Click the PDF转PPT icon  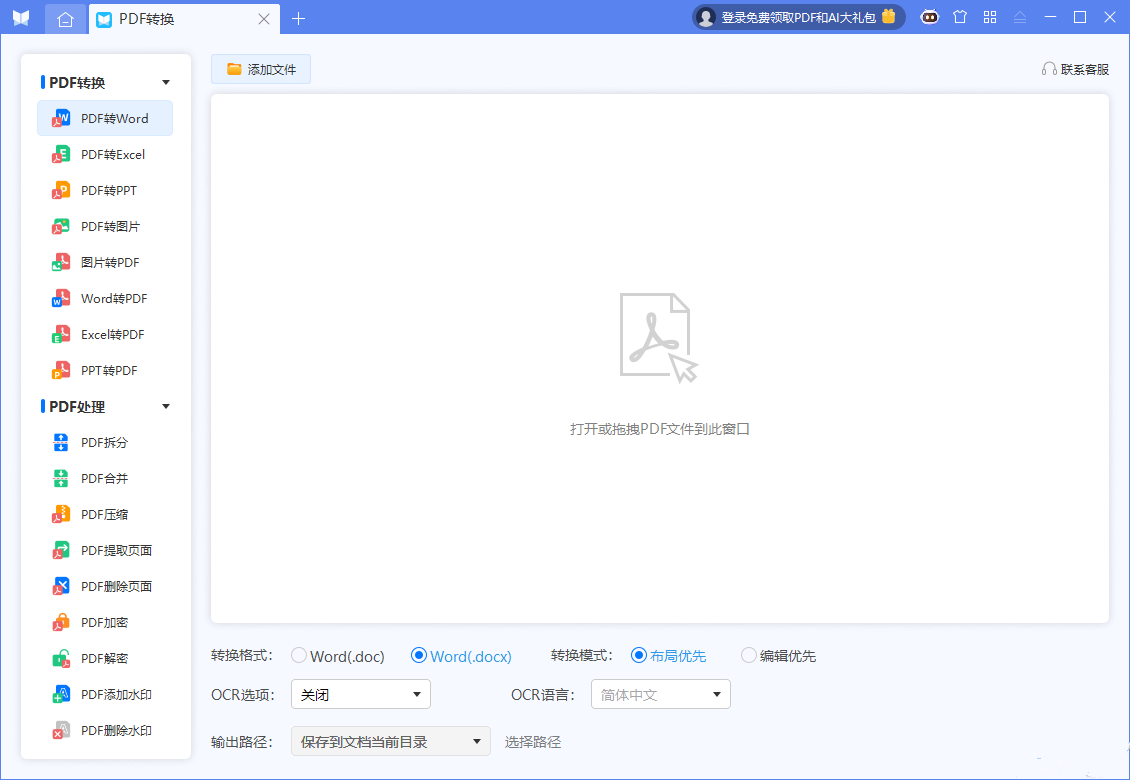pos(61,190)
